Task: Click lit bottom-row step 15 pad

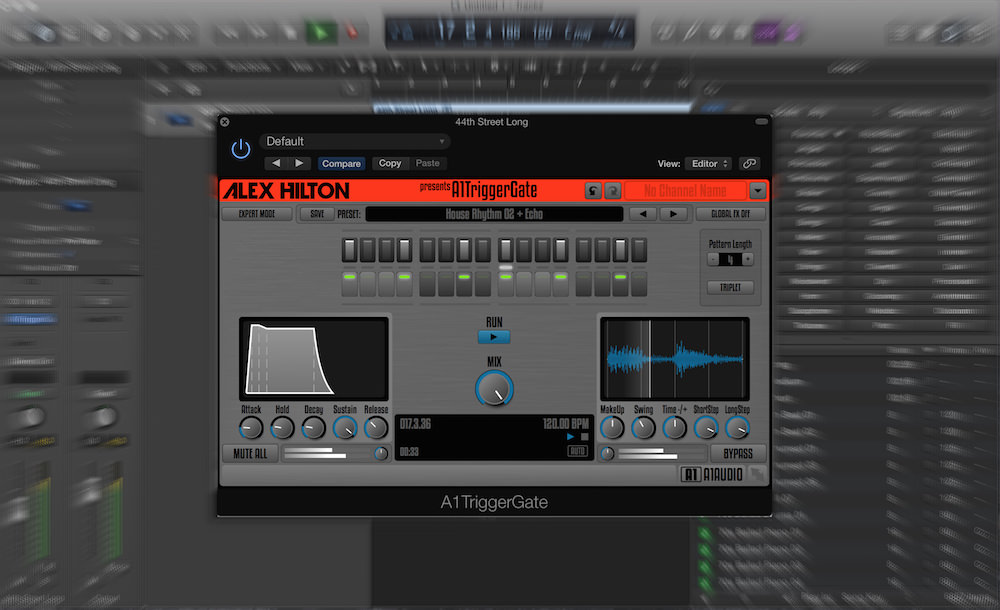Action: click(x=621, y=284)
